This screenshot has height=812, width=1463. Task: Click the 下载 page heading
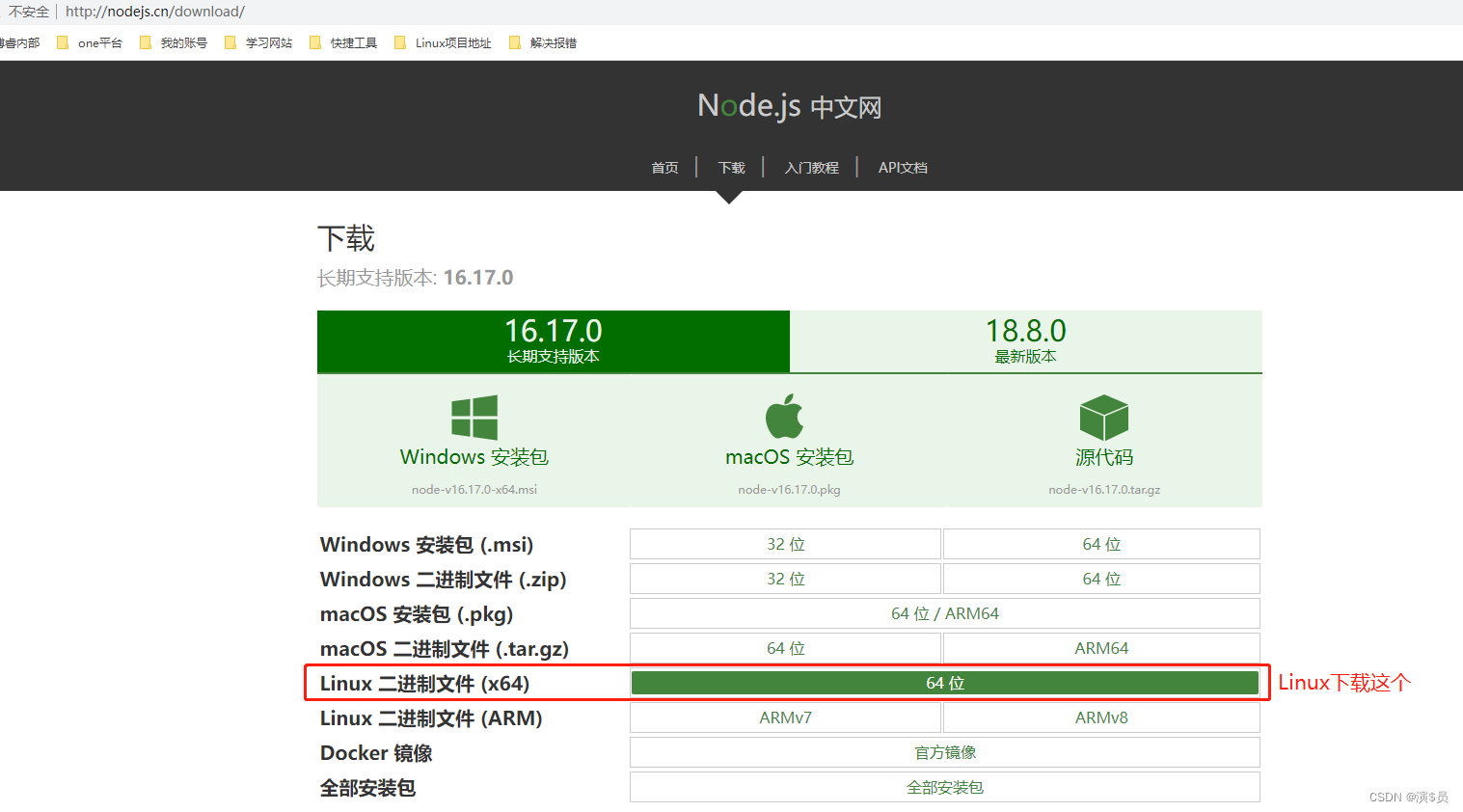pos(346,238)
